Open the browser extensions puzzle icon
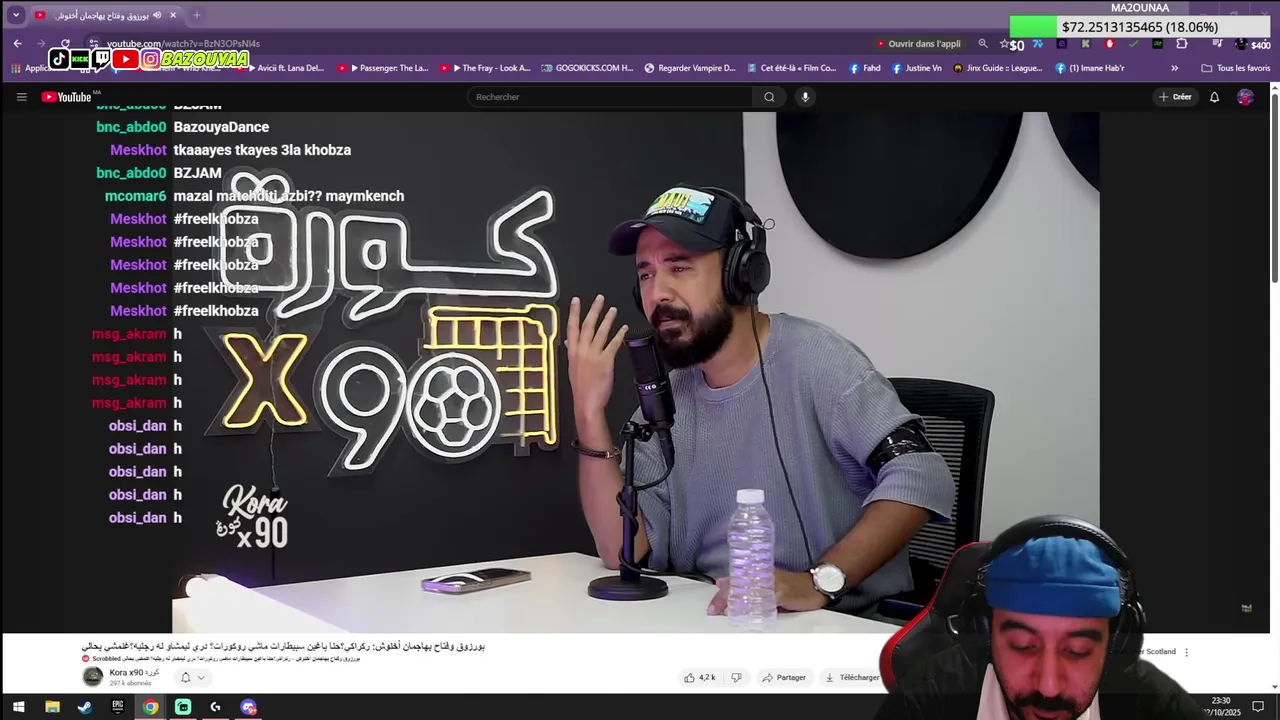Screen dimensions: 1280x720 pos(1182,44)
